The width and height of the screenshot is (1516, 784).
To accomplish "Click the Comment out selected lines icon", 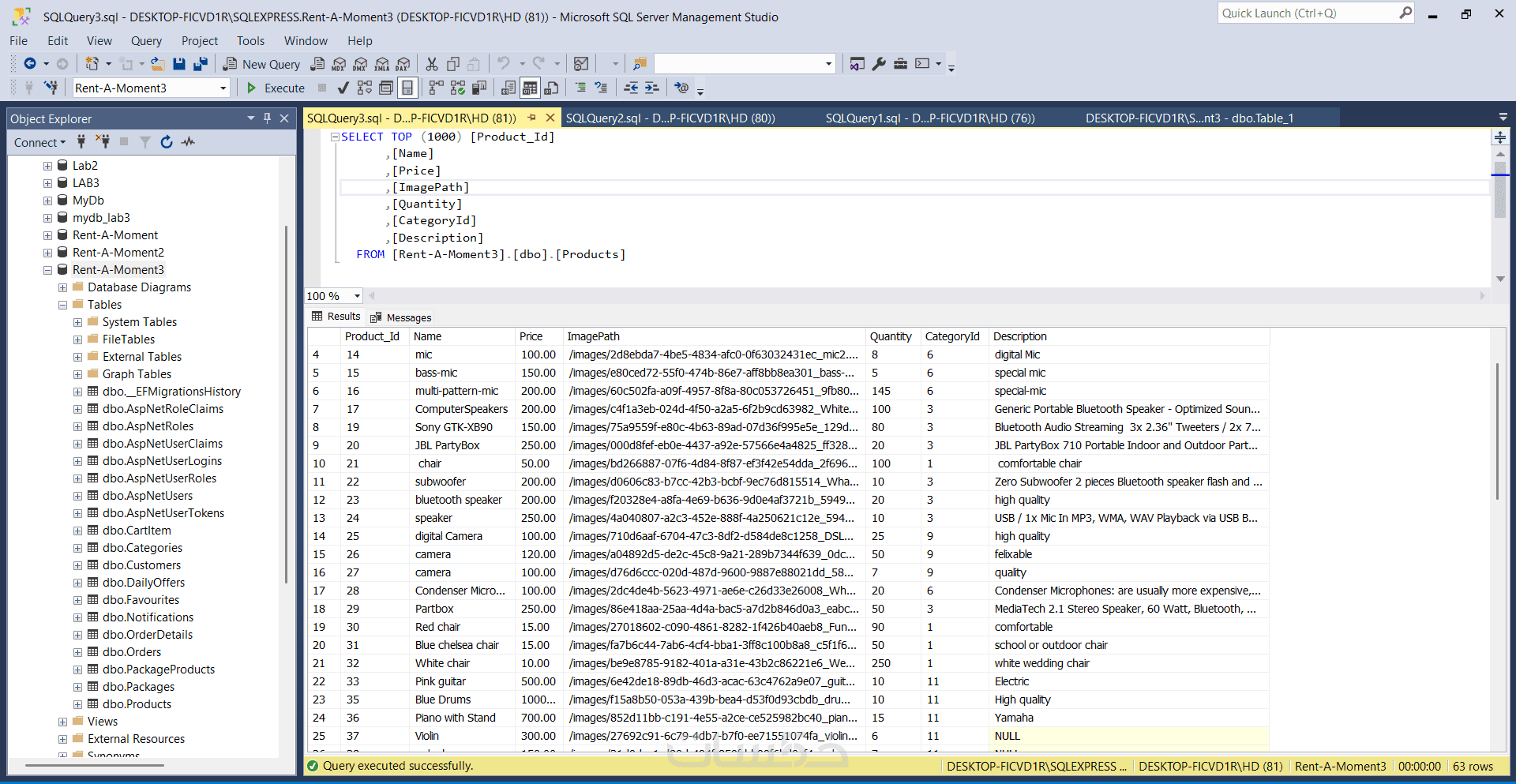I will pos(580,88).
